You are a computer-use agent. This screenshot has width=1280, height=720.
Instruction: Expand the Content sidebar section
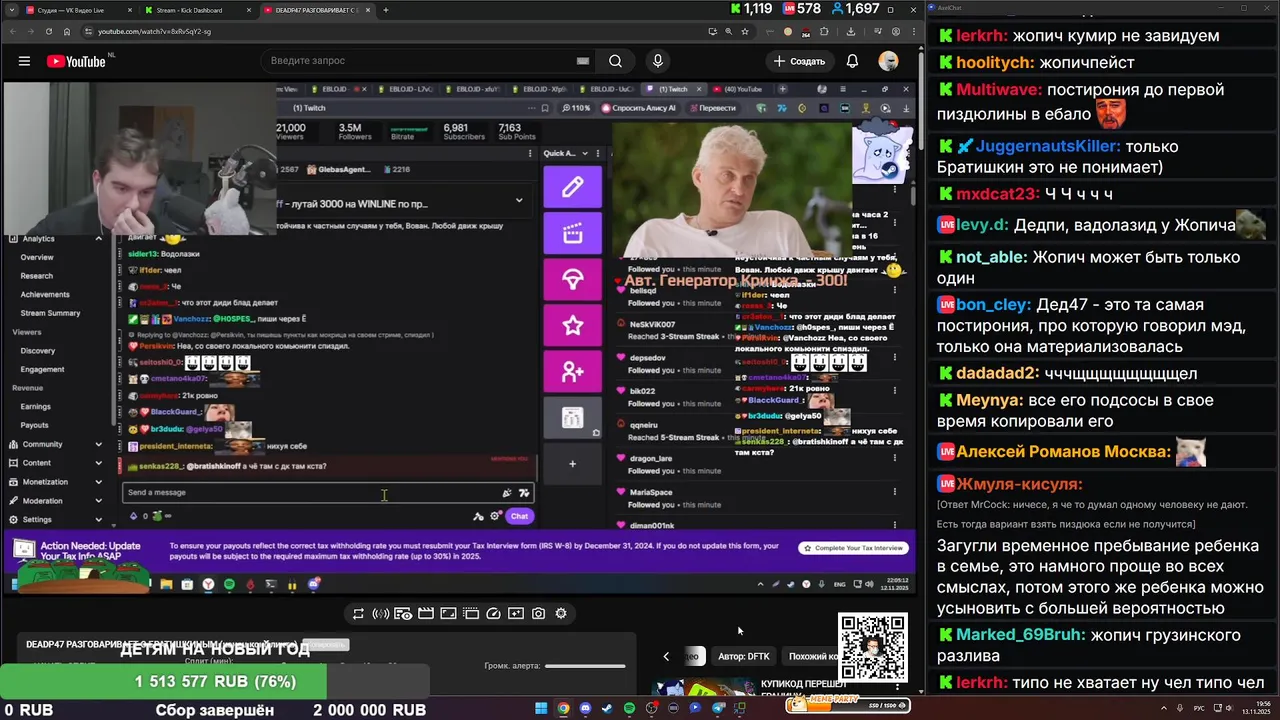pos(98,463)
